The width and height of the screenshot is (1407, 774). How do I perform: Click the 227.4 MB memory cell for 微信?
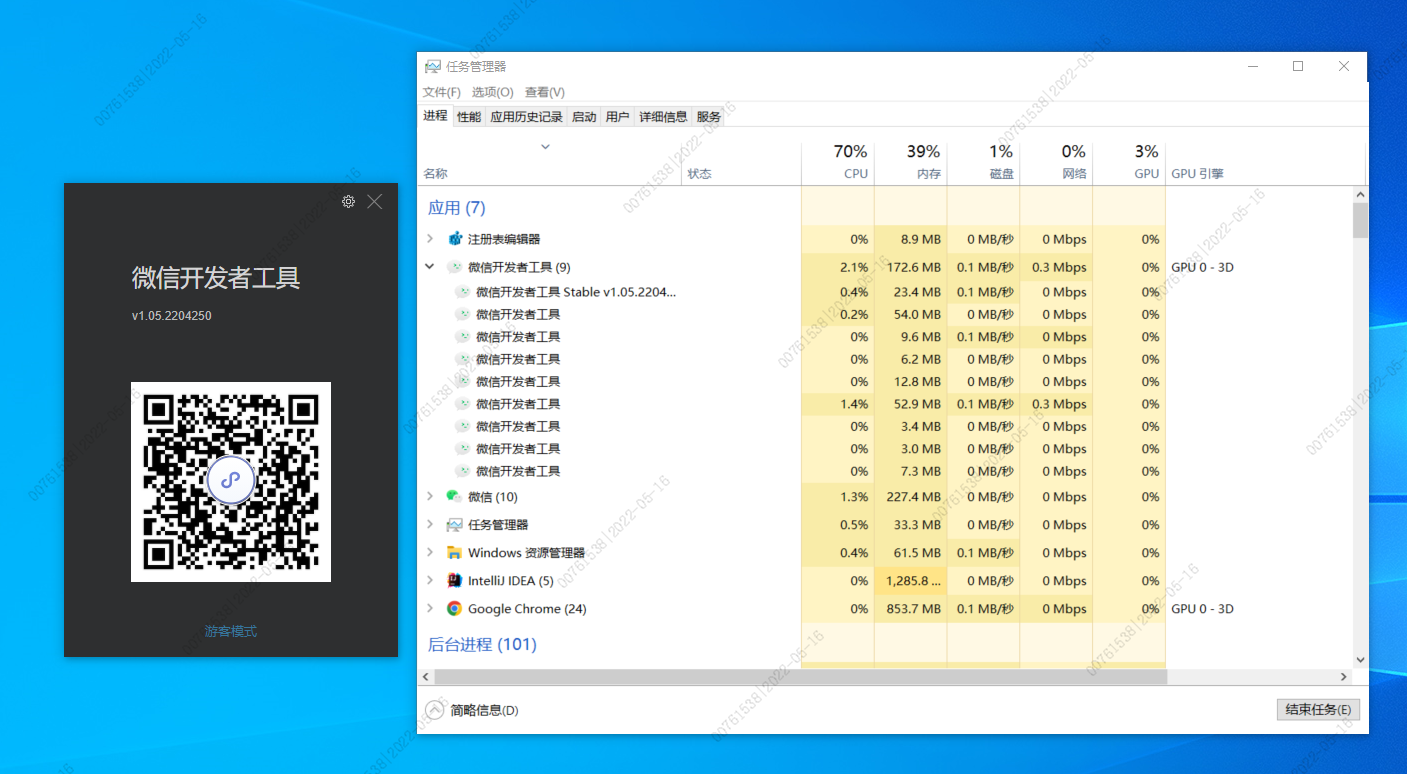click(x=911, y=497)
